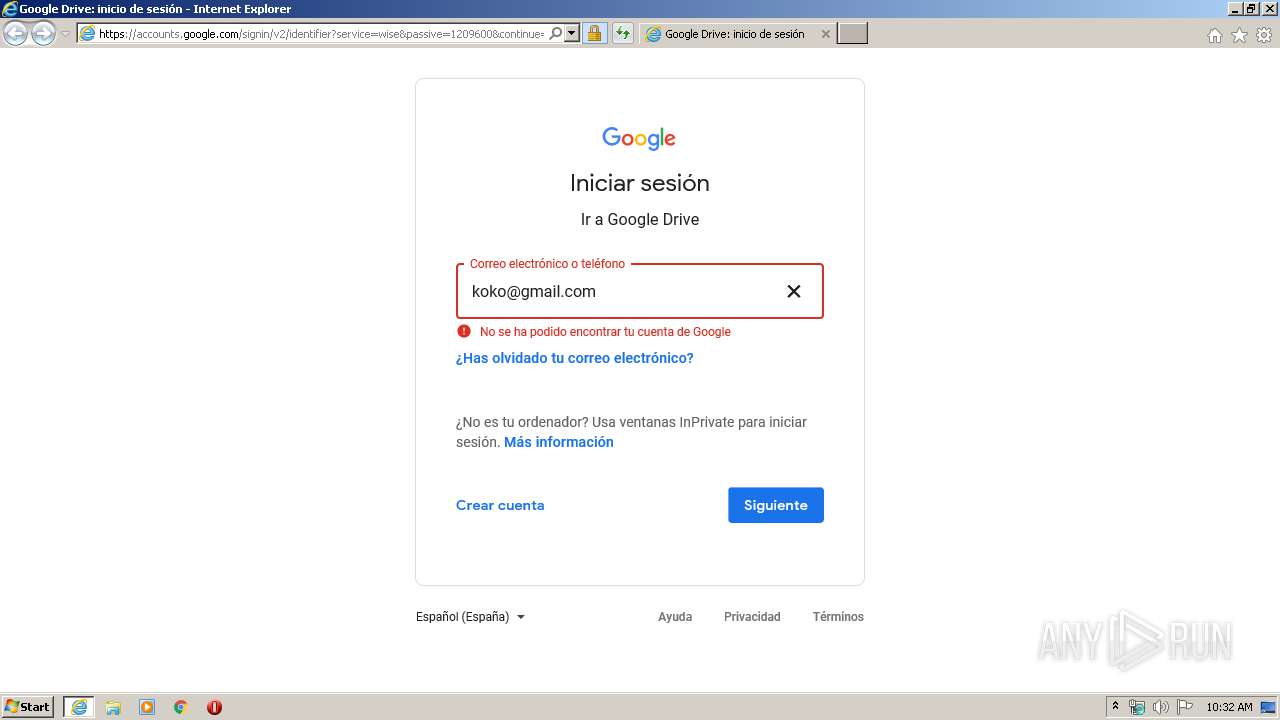Click the Google logo
The width and height of the screenshot is (1280, 720).
point(639,138)
